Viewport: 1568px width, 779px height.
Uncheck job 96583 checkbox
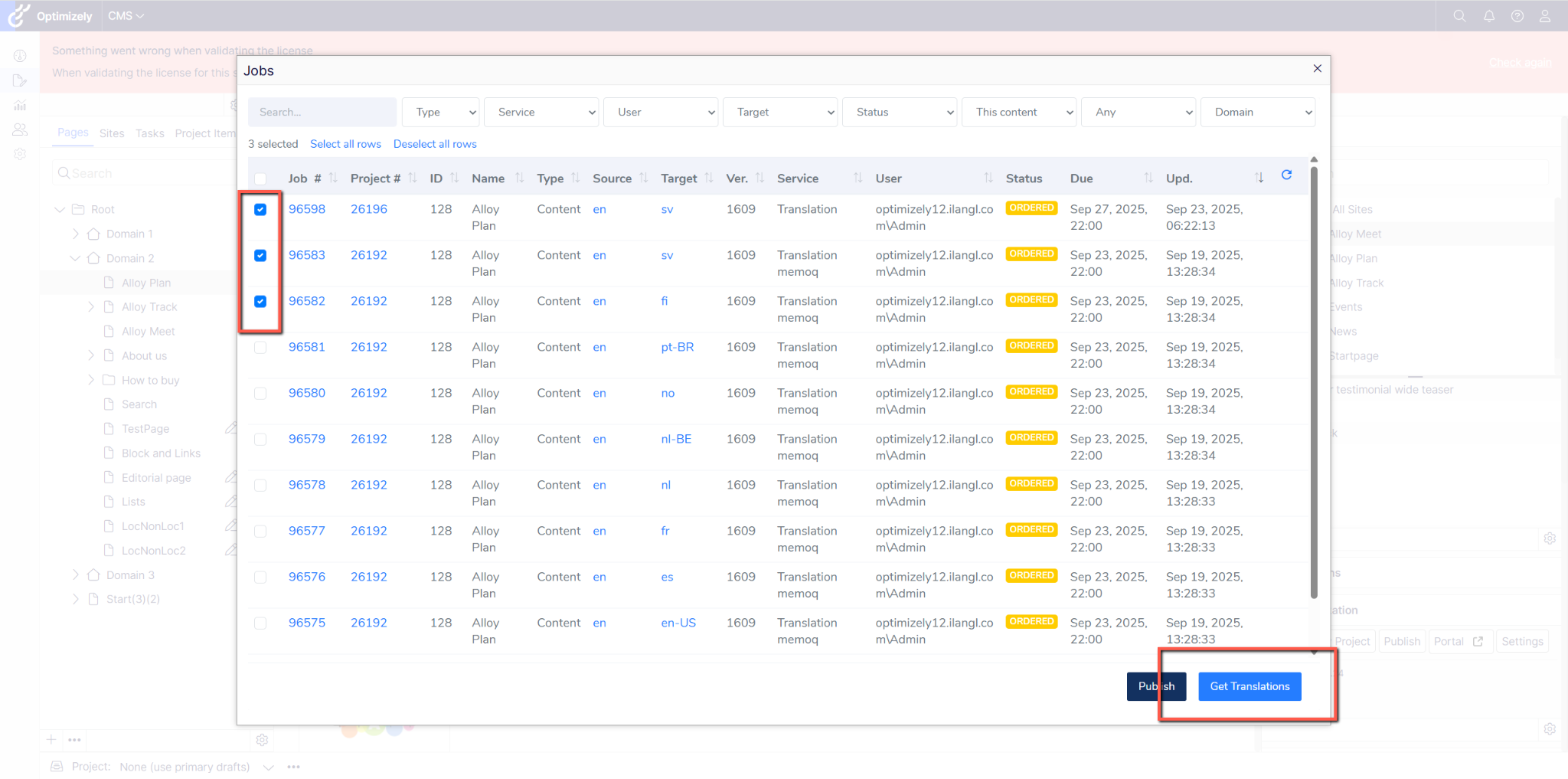(260, 255)
